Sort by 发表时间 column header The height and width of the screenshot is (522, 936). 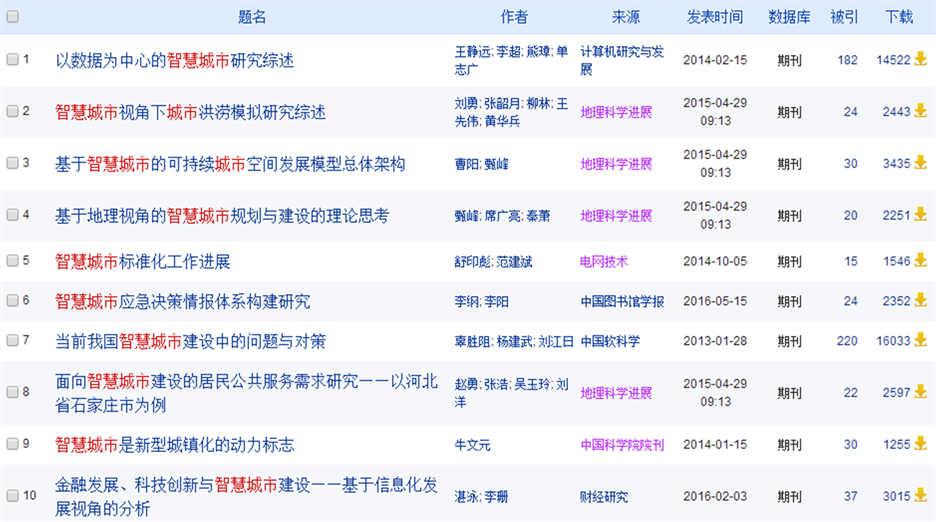click(x=715, y=17)
